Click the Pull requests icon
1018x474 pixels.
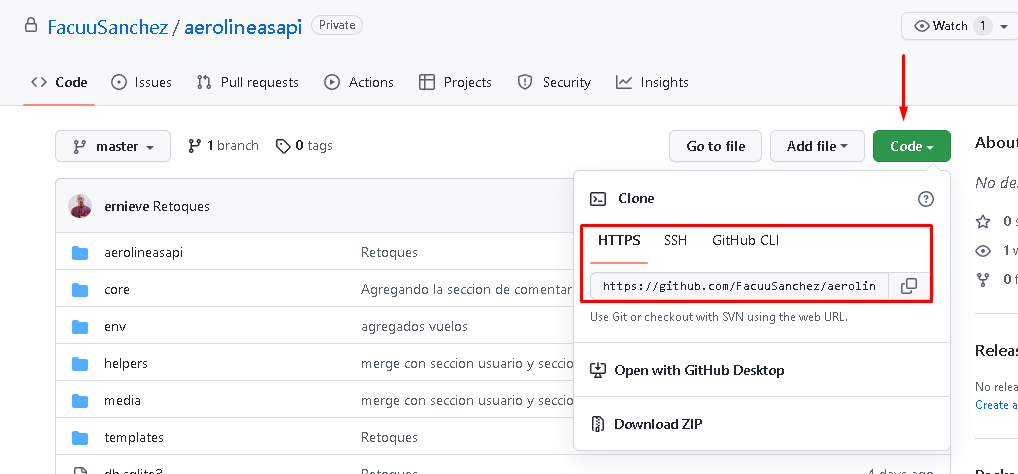tap(204, 82)
